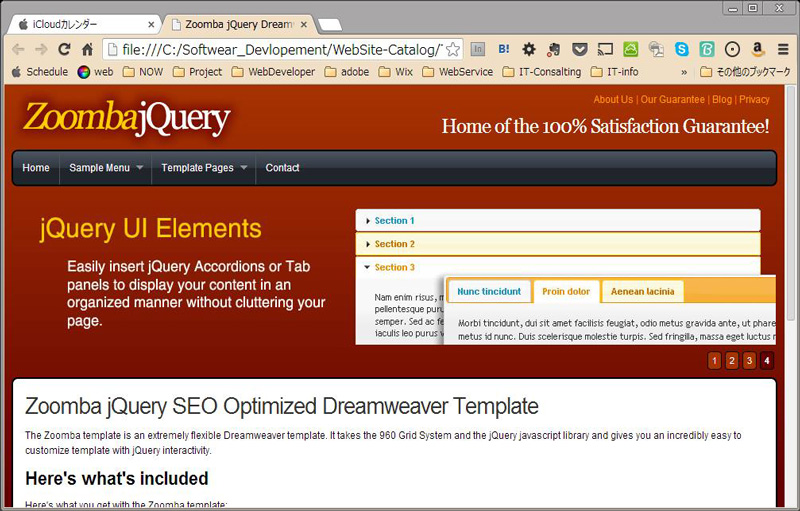Open the Hatena B! bookmark extension
The width and height of the screenshot is (800, 511).
504,49
